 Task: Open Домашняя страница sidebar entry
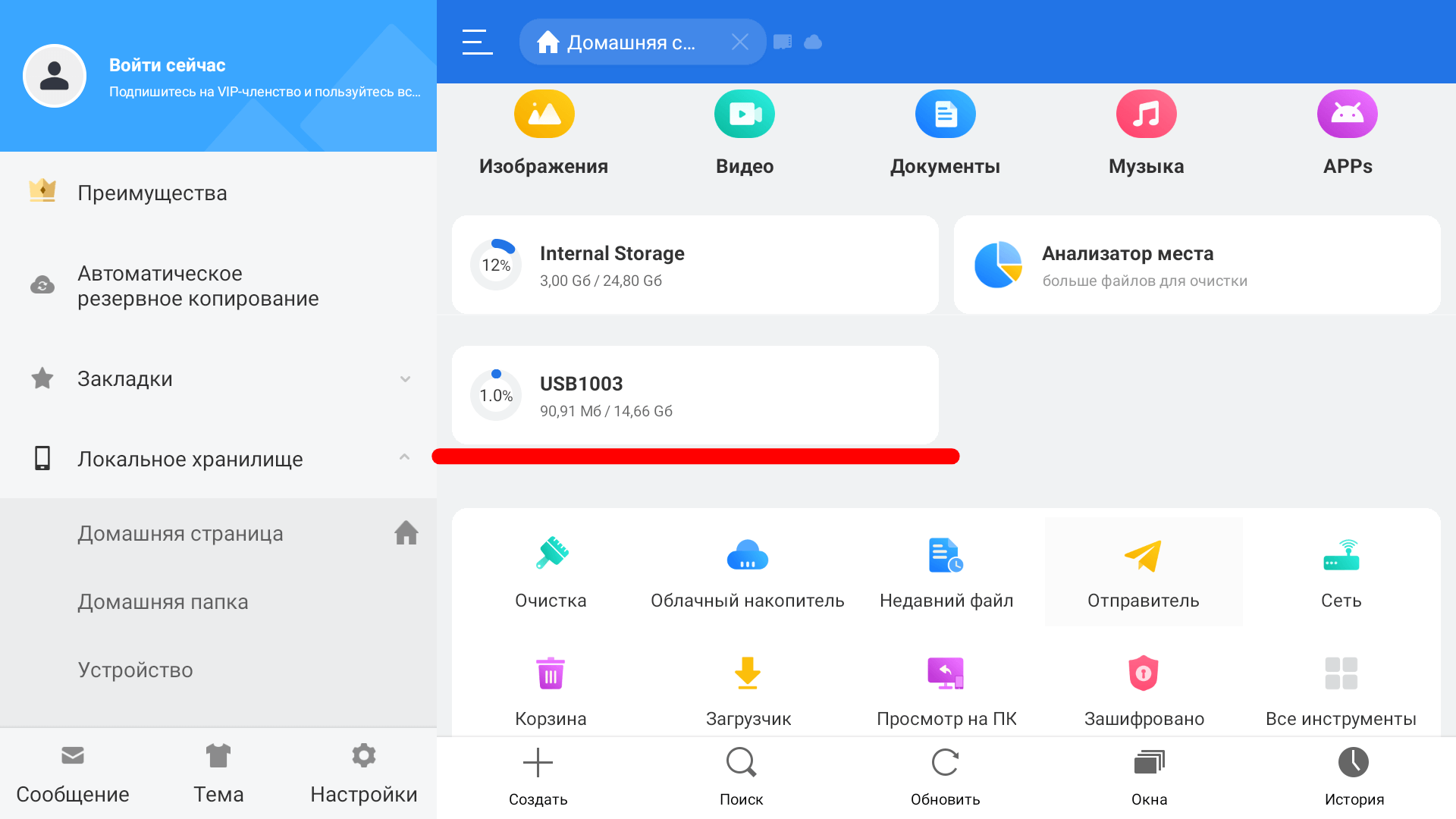click(218, 534)
